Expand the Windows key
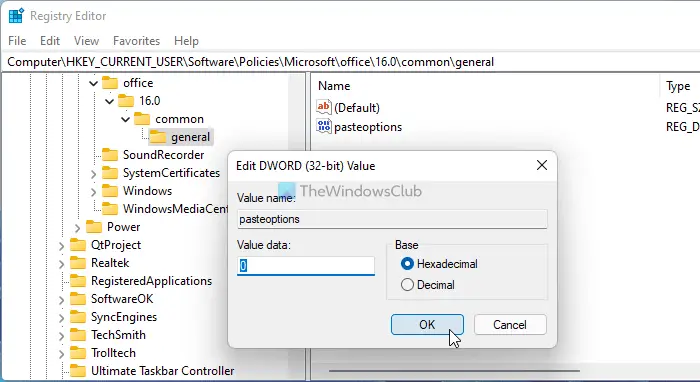700x382 pixels. tap(93, 192)
